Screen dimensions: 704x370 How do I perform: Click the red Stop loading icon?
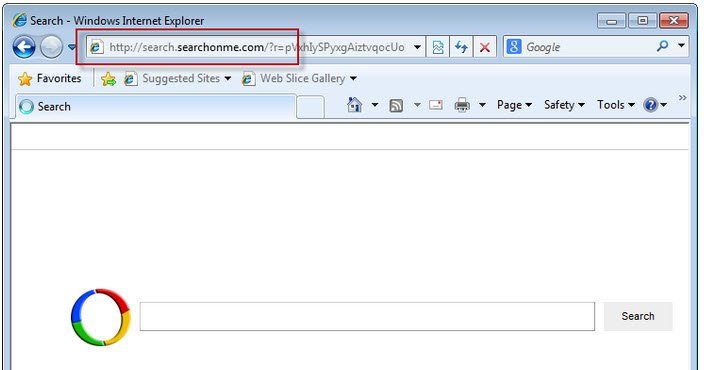pos(484,47)
